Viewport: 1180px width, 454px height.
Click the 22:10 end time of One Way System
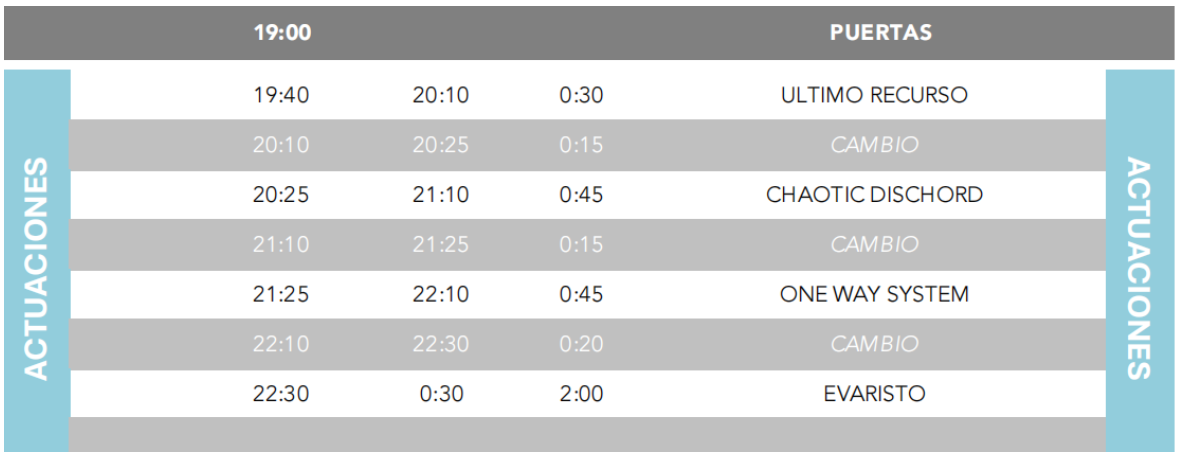point(440,294)
